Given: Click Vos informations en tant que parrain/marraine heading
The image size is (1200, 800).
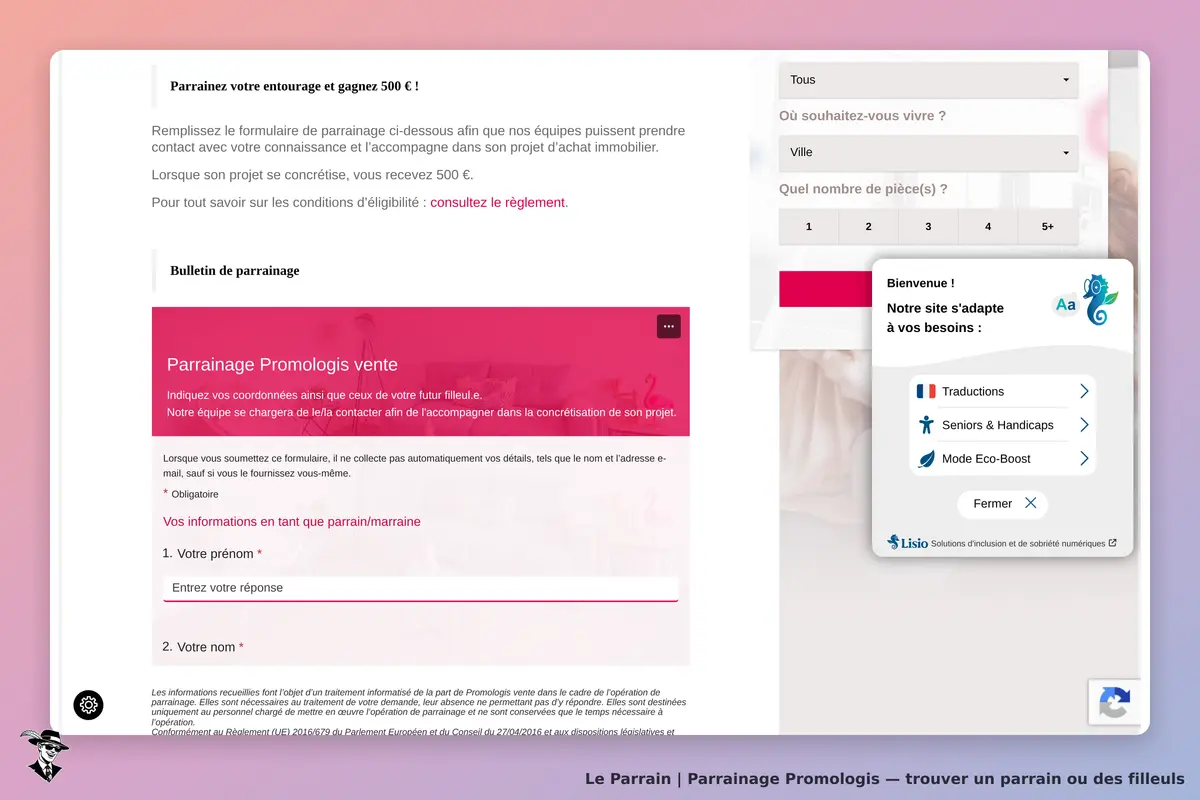Looking at the screenshot, I should pyautogui.click(x=292, y=521).
